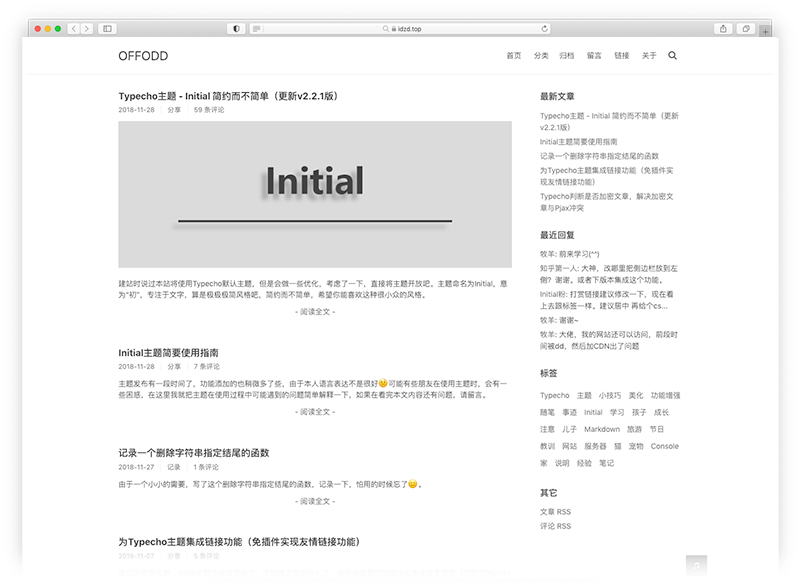Open the 记录一个删除字符串指定结尾的函数 post
The width and height of the screenshot is (800, 588).
(x=194, y=453)
